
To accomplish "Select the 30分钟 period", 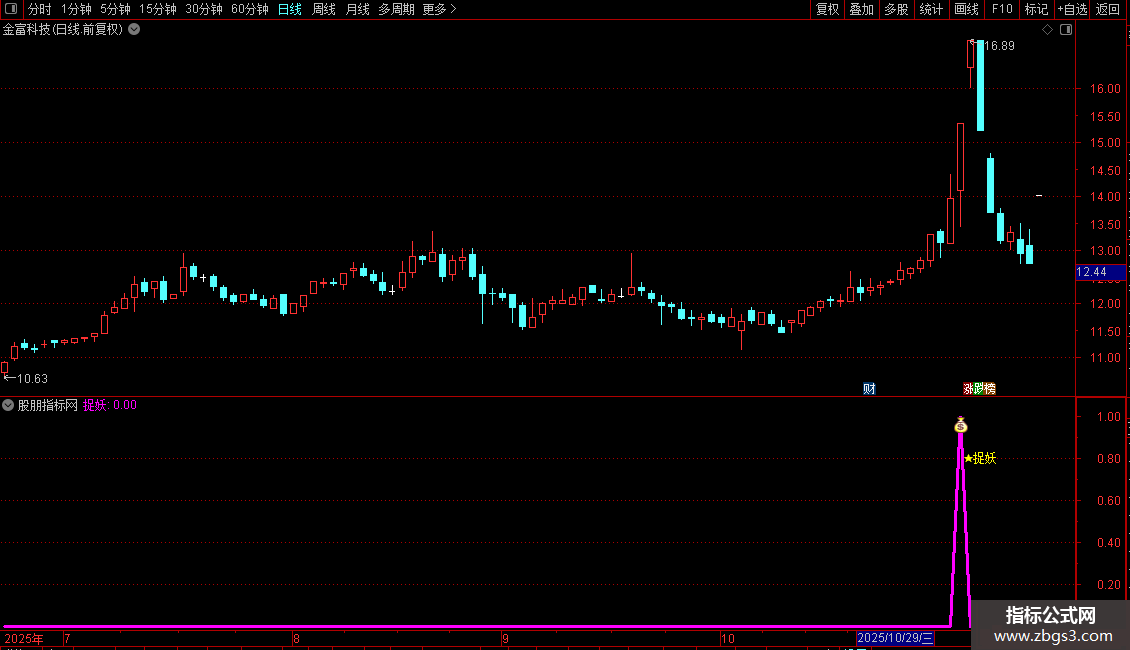I will [203, 9].
